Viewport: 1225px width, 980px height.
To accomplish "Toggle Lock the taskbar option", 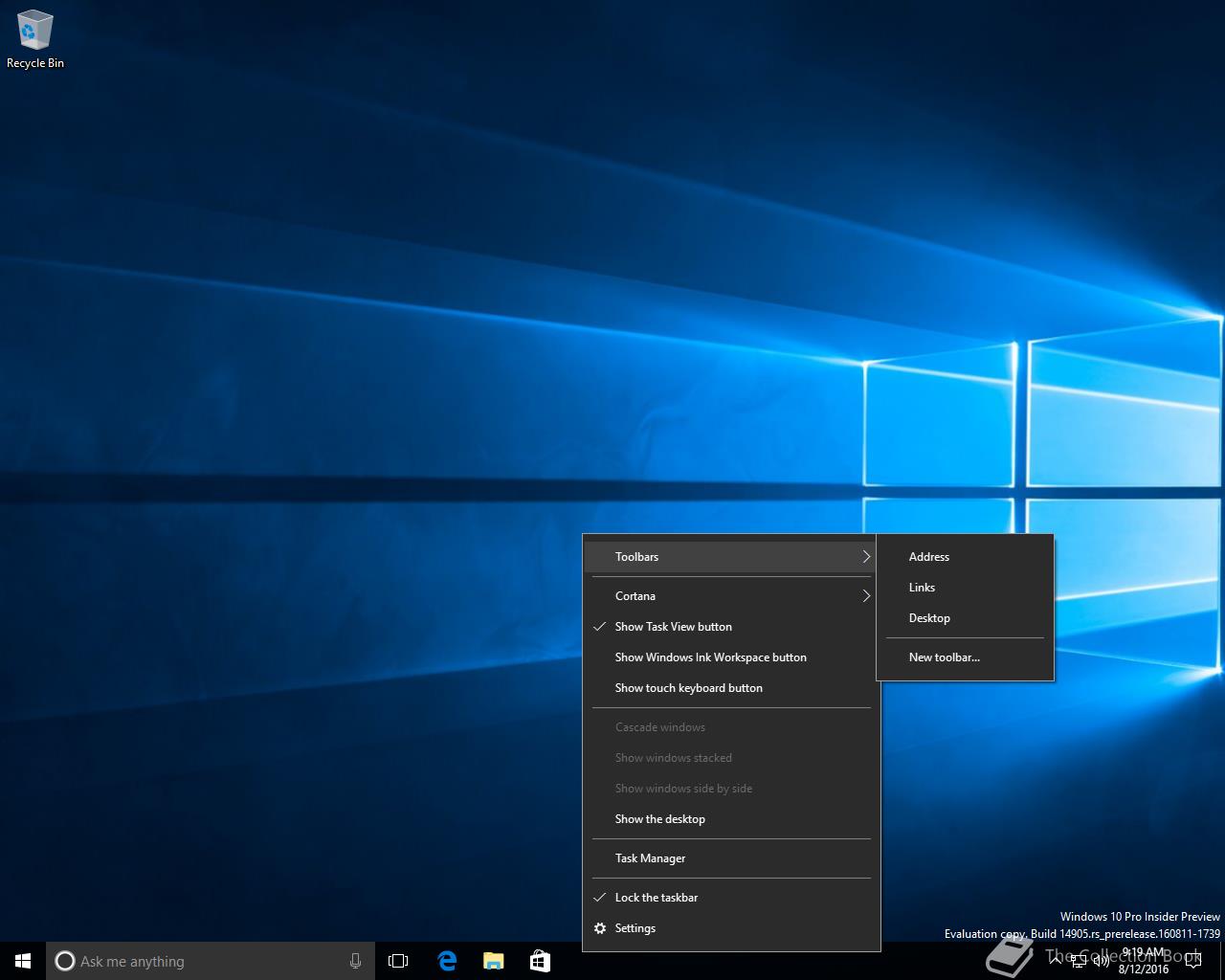I will (x=656, y=898).
